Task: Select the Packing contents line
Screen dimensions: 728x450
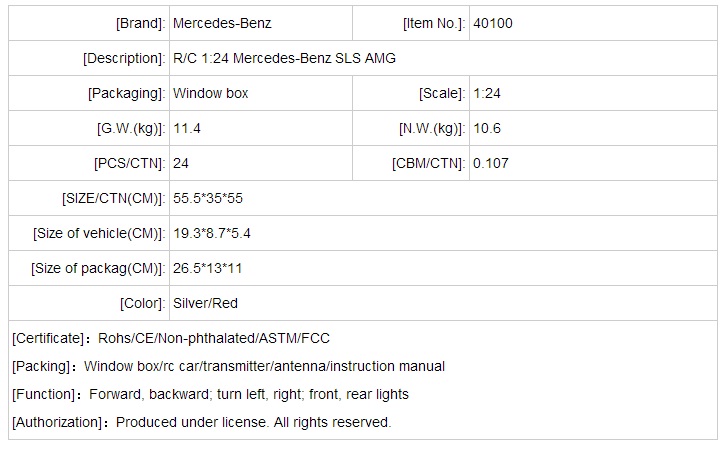Action: click(x=229, y=366)
